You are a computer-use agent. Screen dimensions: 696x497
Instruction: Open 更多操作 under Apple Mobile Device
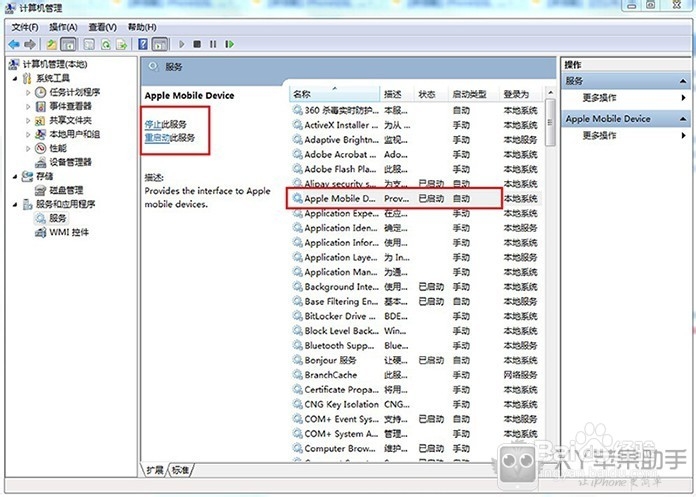[x=599, y=135]
